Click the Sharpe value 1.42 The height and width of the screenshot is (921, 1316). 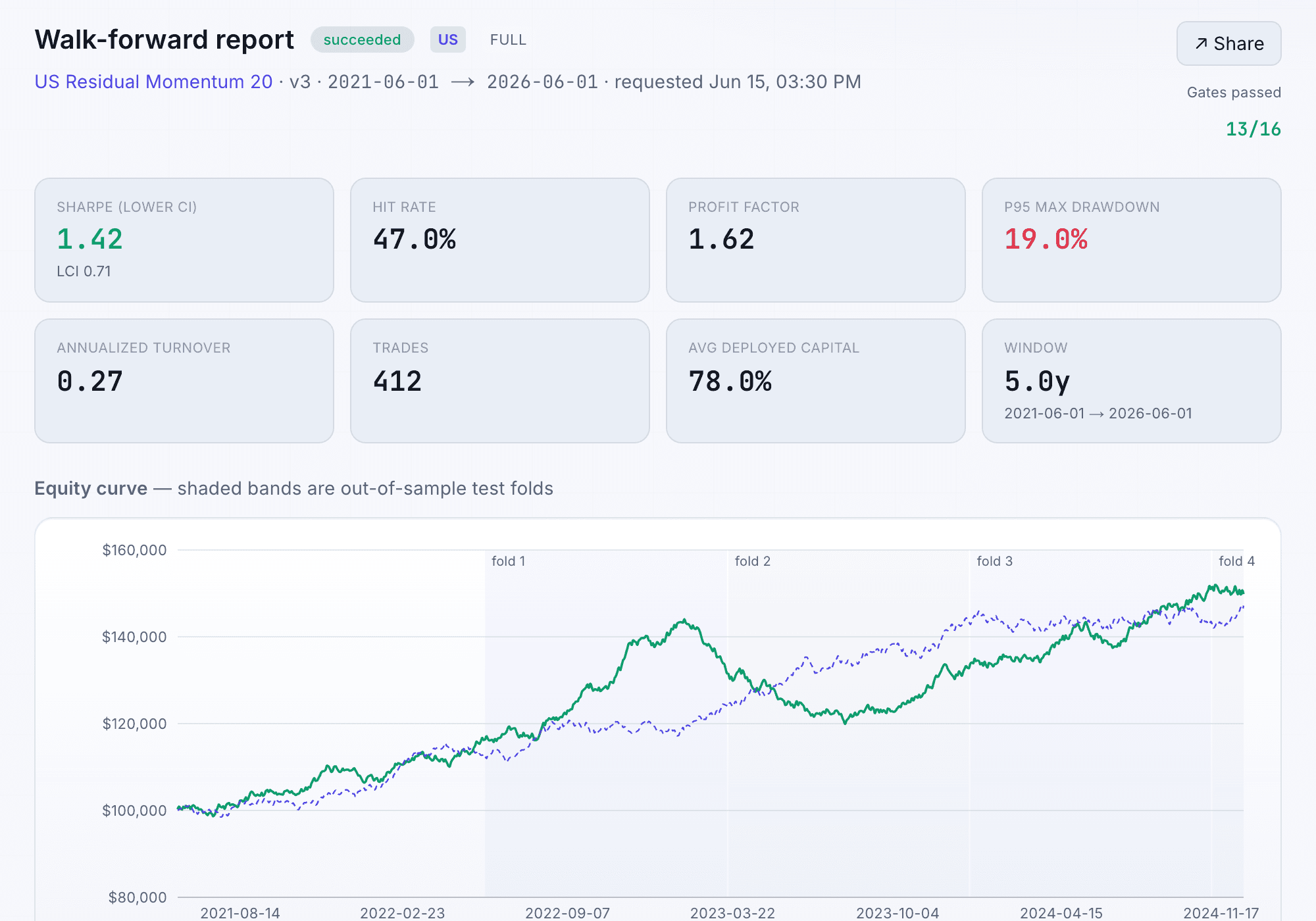pos(90,239)
